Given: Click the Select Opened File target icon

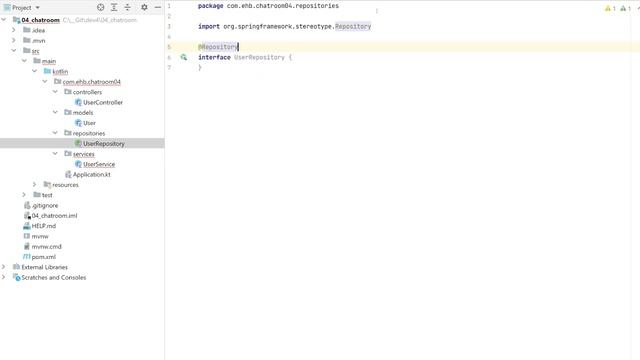Looking at the screenshot, I should point(100,7).
